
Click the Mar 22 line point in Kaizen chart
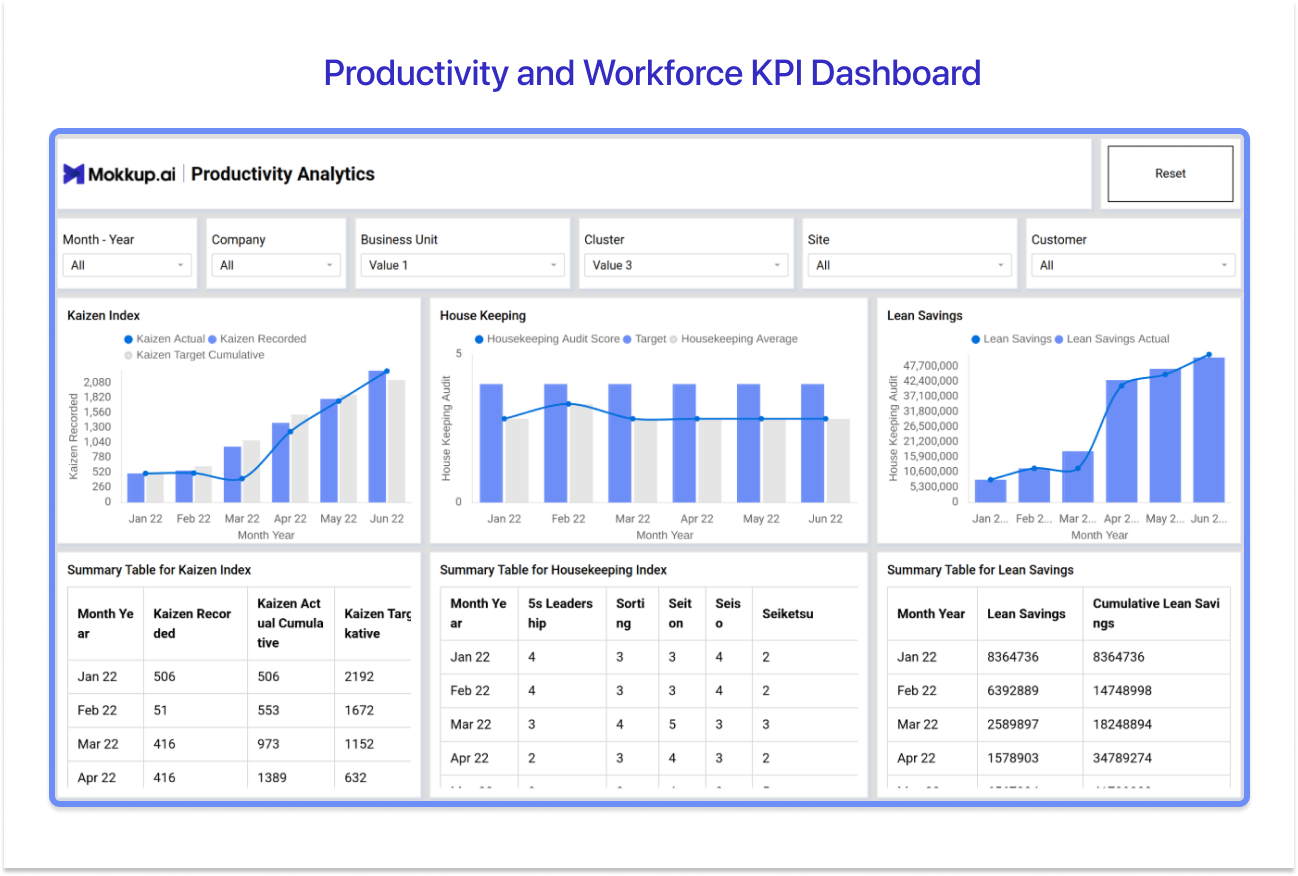[241, 479]
